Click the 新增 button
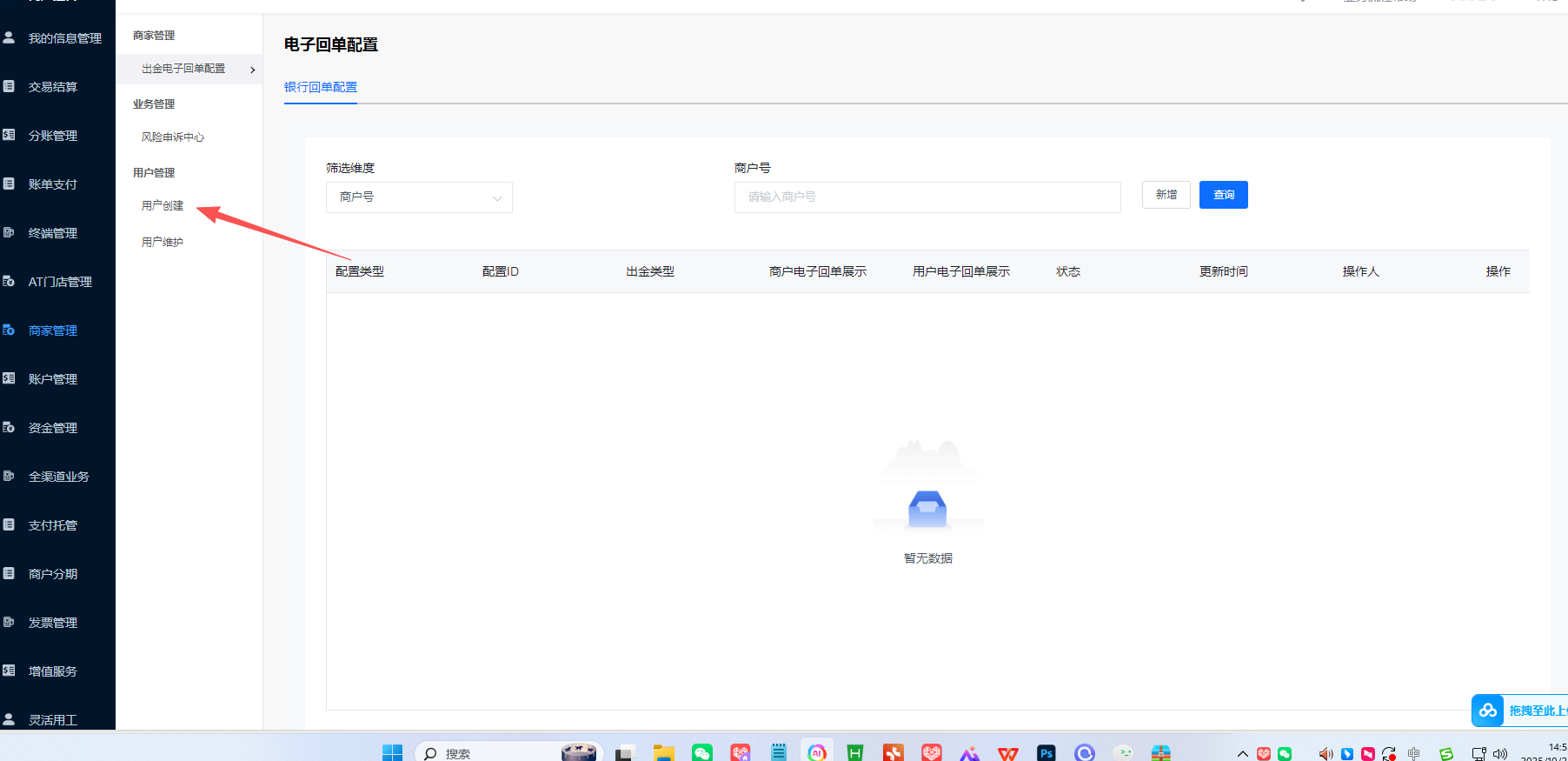Viewport: 1568px width, 761px height. click(1166, 195)
